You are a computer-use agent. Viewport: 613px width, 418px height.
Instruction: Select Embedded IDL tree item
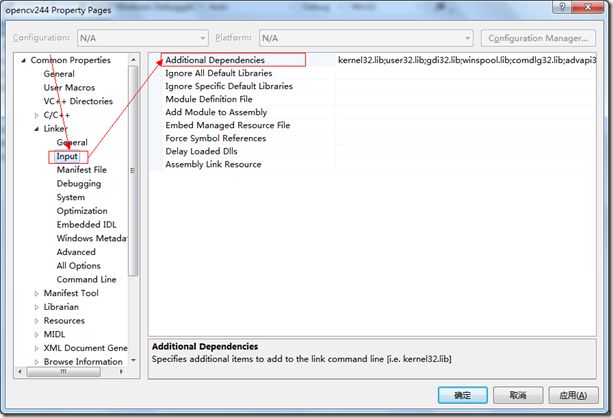tap(86, 224)
